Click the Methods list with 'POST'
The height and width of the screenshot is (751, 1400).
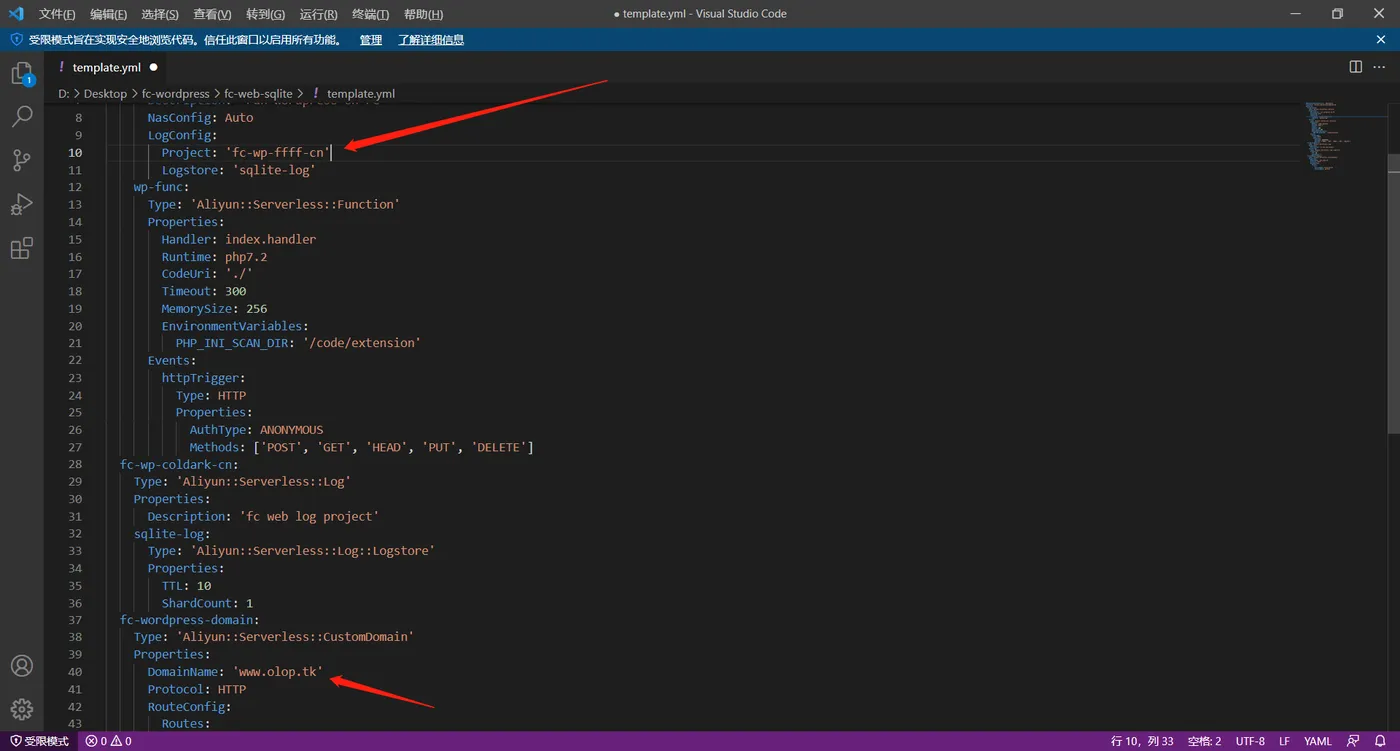[x=393, y=447]
